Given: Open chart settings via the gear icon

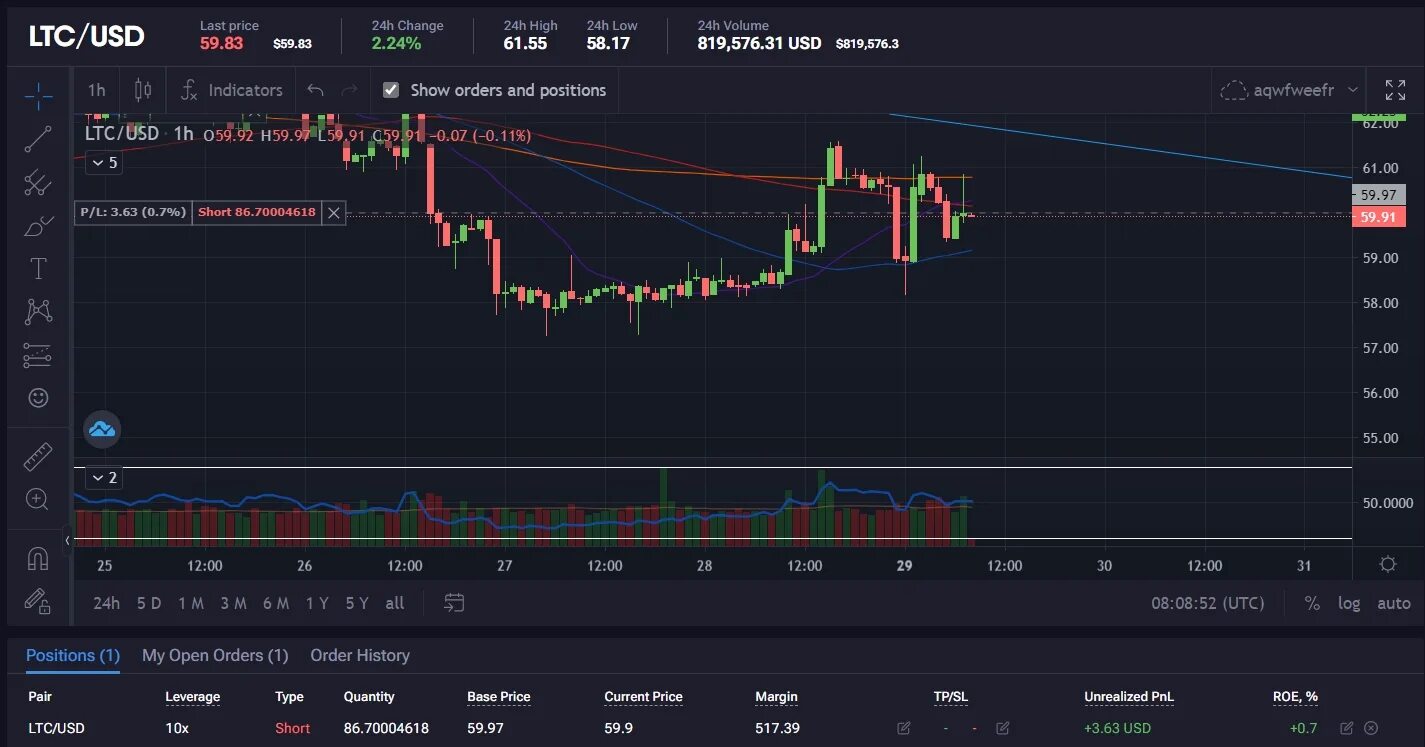Looking at the screenshot, I should click(x=1386, y=565).
